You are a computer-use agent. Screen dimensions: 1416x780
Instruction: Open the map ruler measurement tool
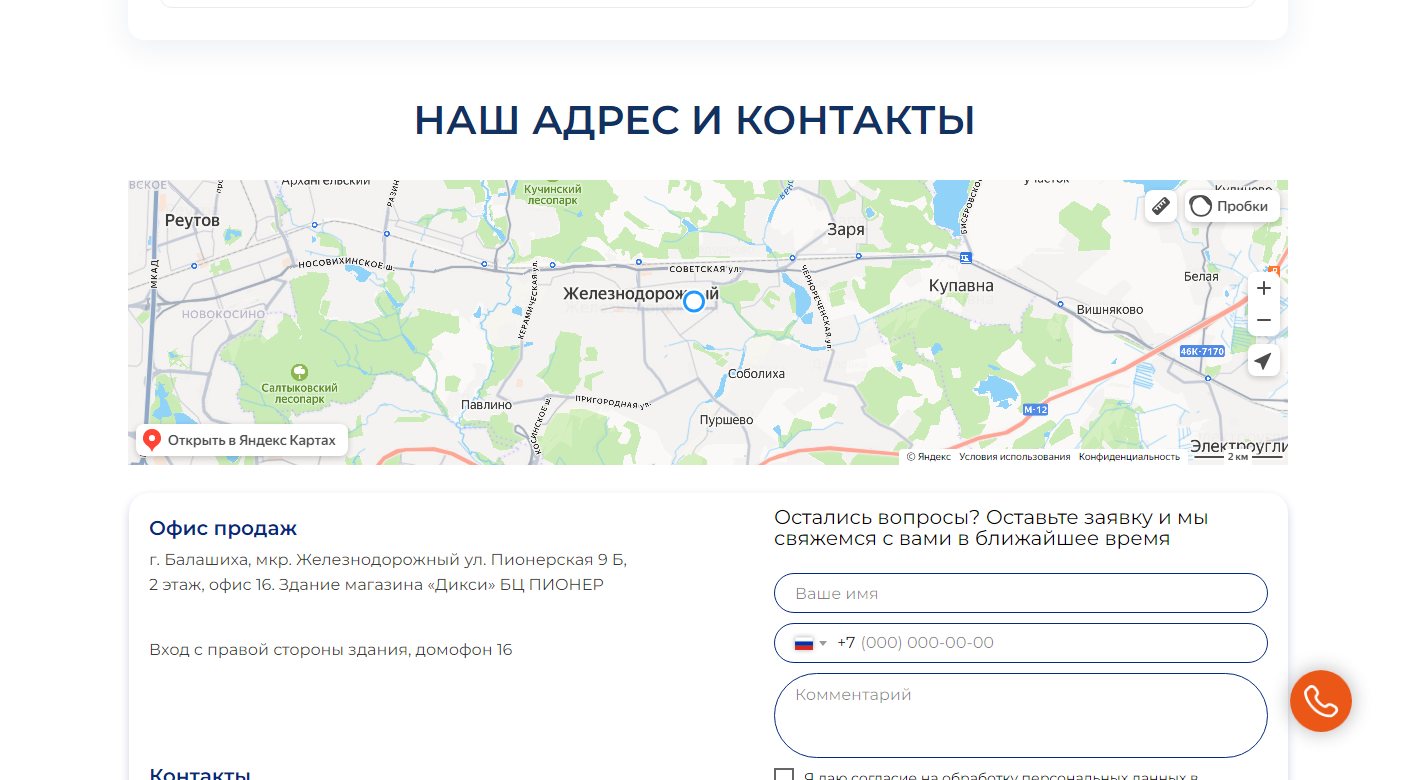pyautogui.click(x=1160, y=206)
